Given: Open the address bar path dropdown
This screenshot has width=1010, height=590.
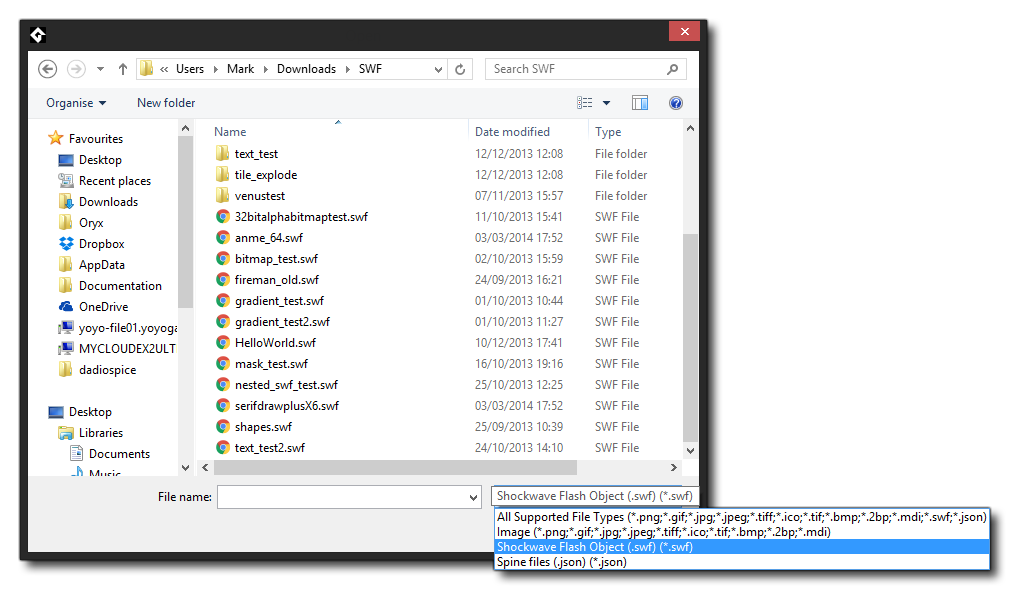Looking at the screenshot, I should click(x=438, y=69).
